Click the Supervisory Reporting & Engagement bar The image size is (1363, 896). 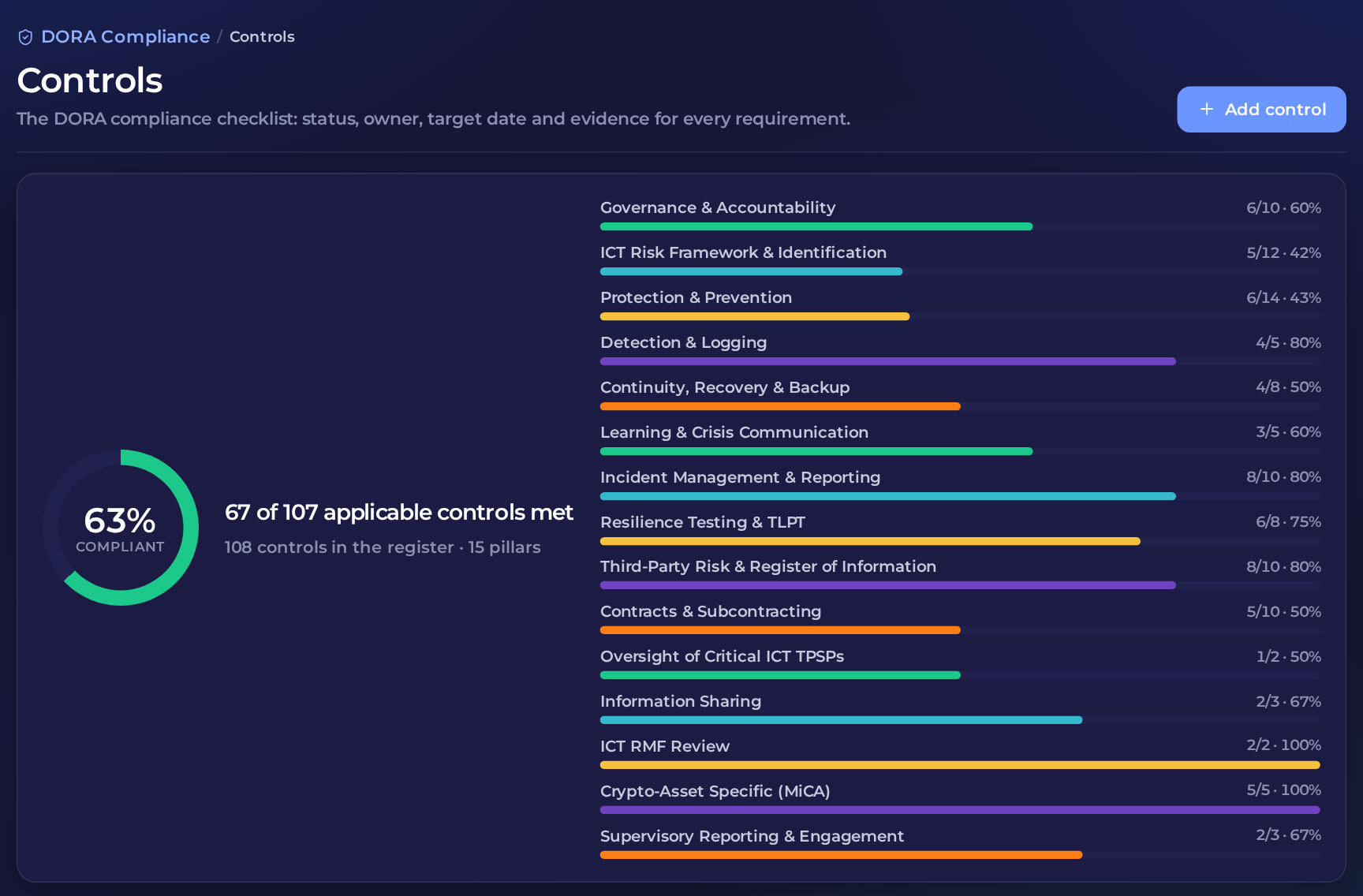960,855
